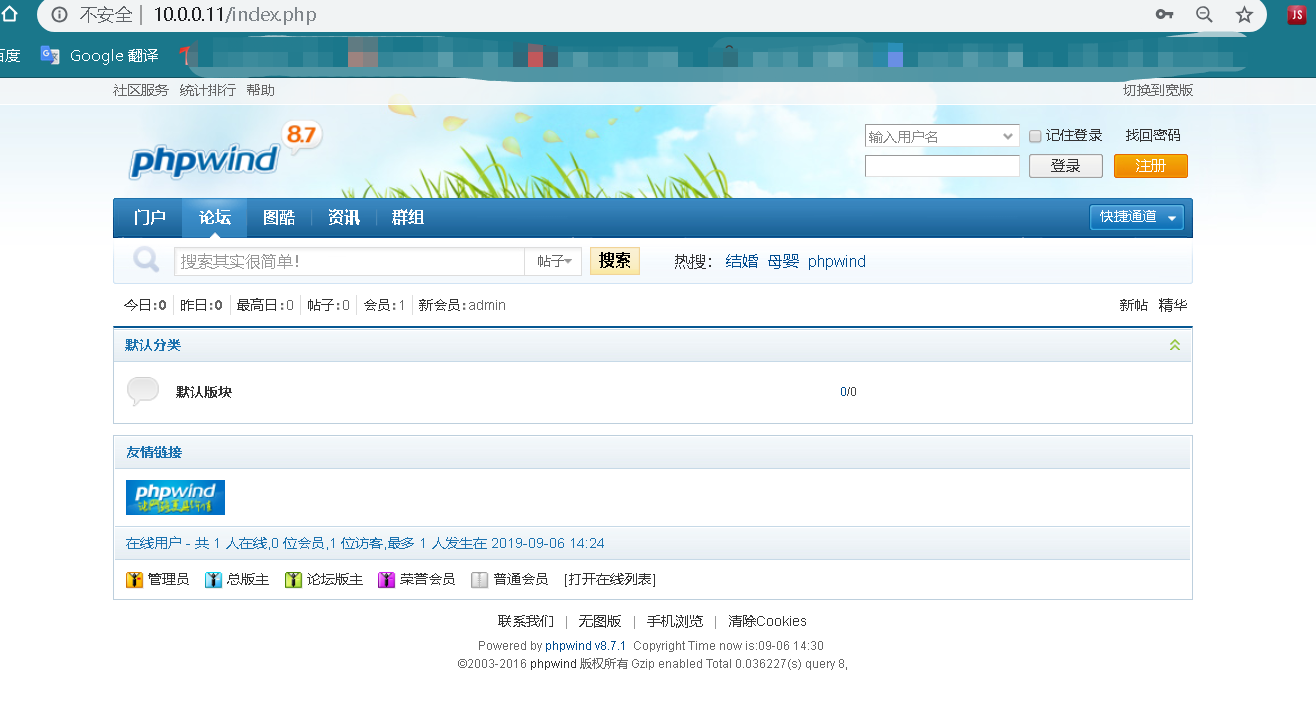Viewport: 1316px width, 719px height.
Task: Click the 默认版块 speech bubble icon
Action: (143, 391)
